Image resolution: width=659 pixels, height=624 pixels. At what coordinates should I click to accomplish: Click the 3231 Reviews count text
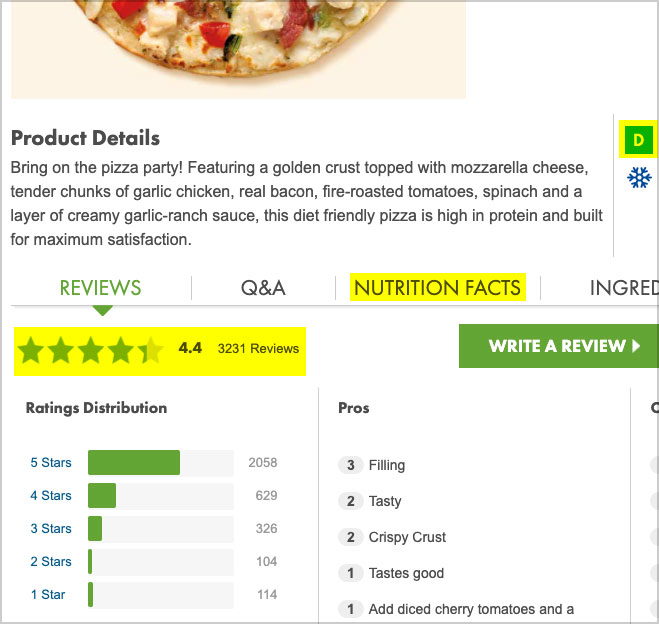tap(258, 349)
